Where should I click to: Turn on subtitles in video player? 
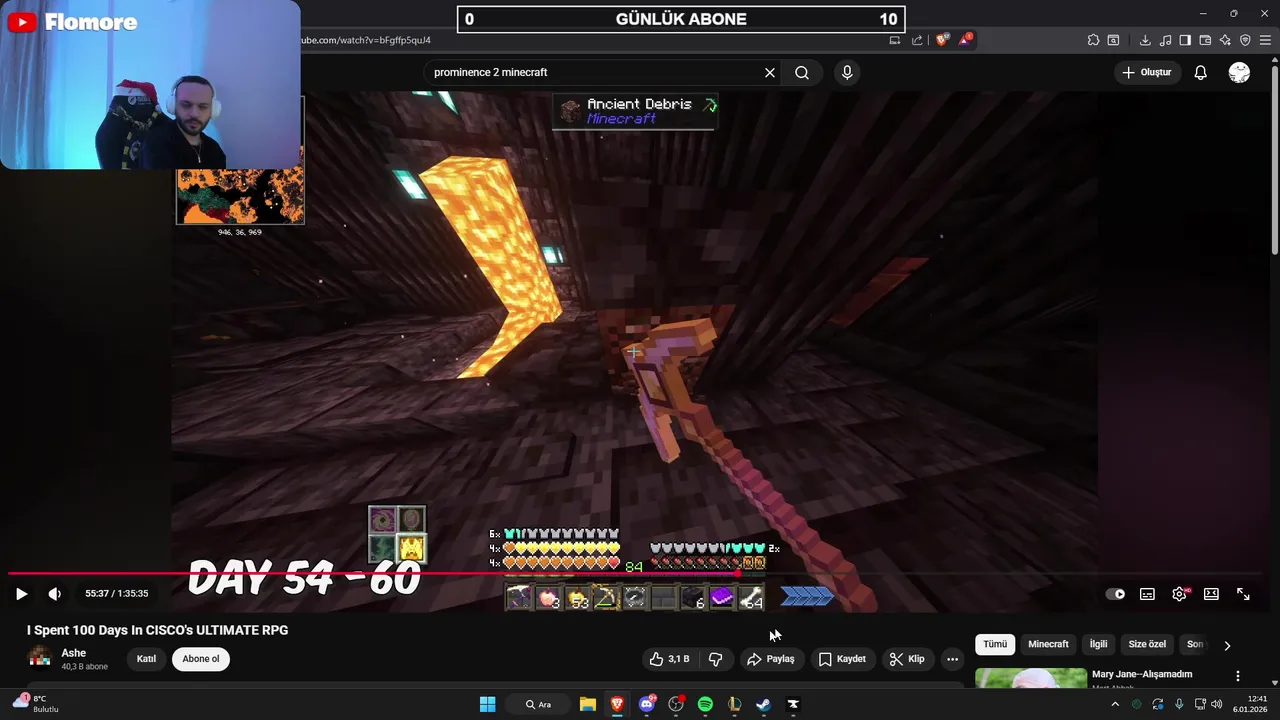[1147, 594]
